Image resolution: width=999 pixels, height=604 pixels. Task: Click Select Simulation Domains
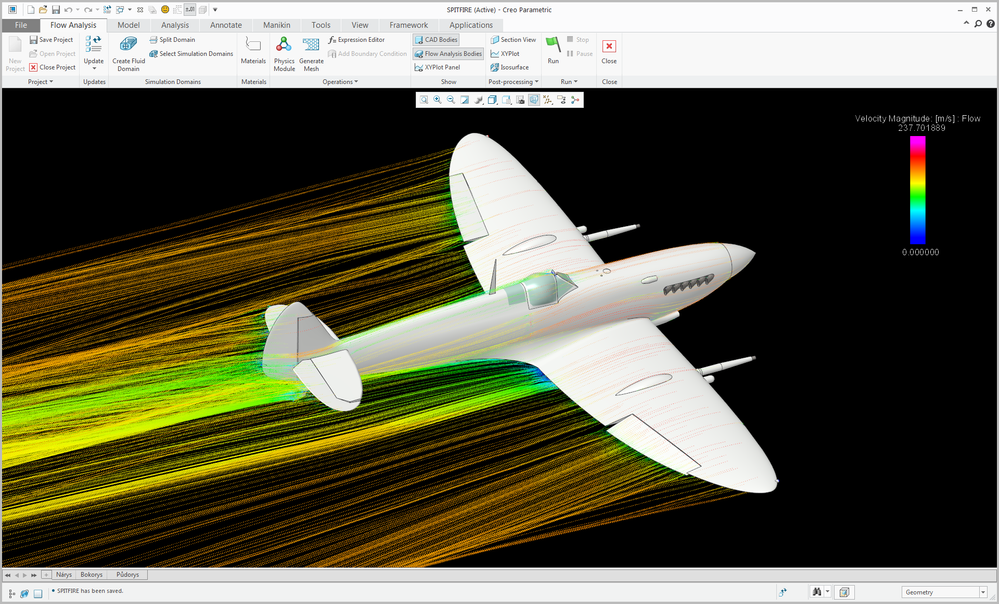[191, 54]
